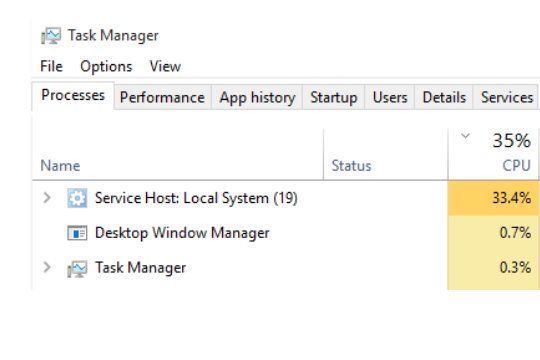Expand the Task Manager process row

[x=47, y=267]
